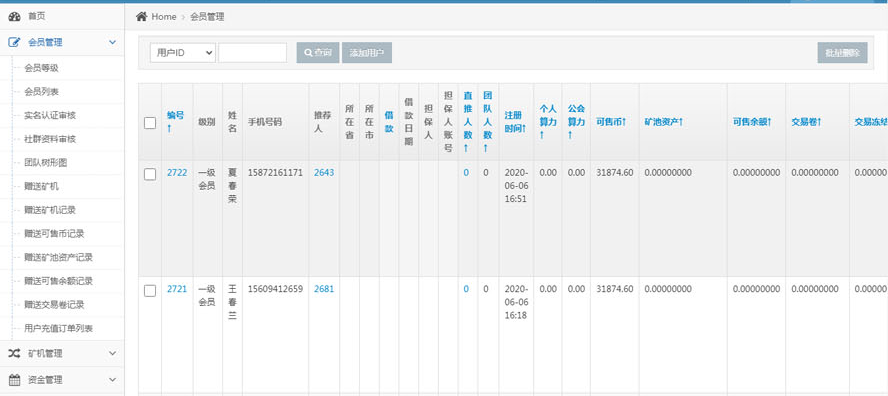Open the 用户ID search field dropdown
The image size is (888, 396).
183,53
